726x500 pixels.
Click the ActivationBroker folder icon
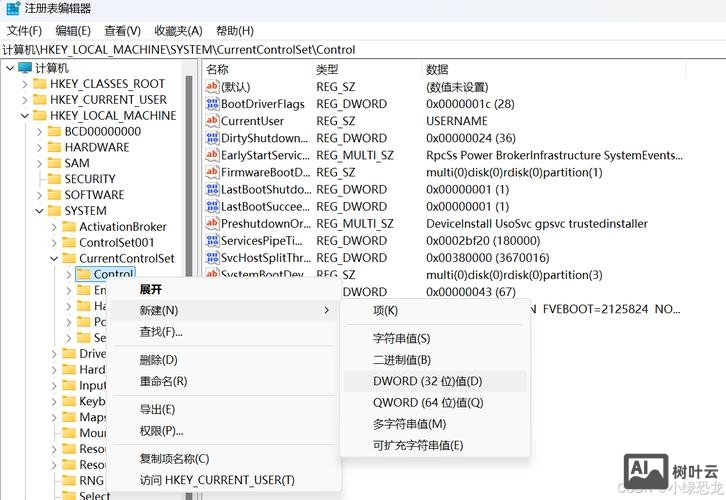click(69, 226)
